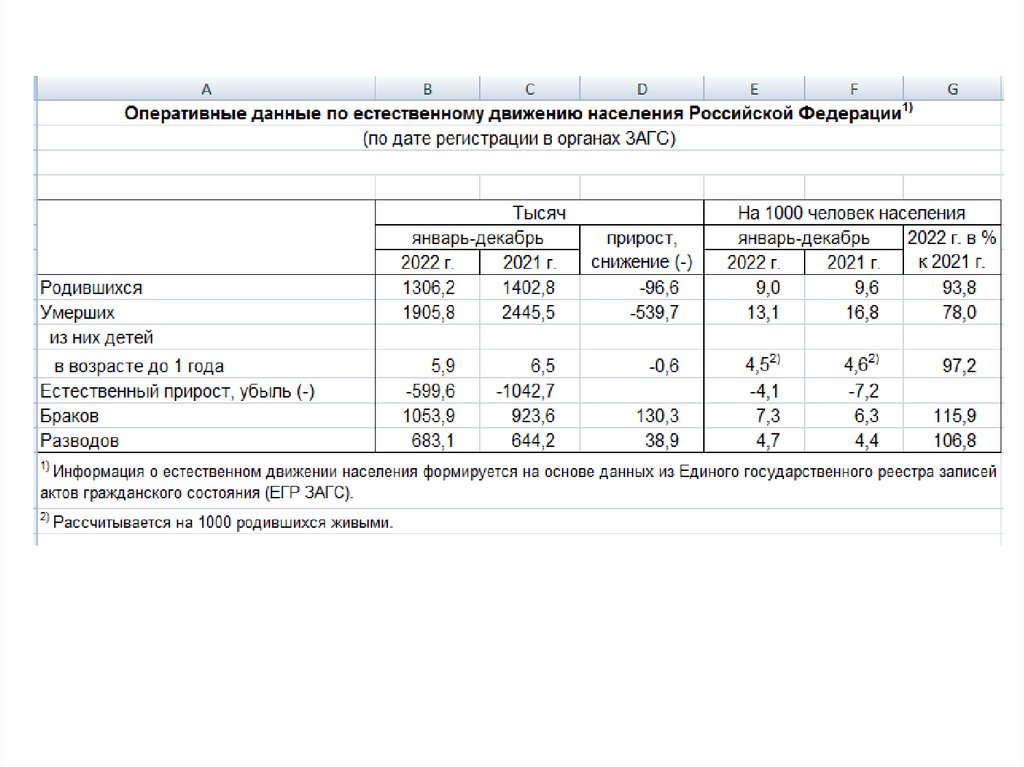Viewport: 1024px width, 767px height.
Task: Select row label 'Родившихся'
Action: [x=91, y=287]
